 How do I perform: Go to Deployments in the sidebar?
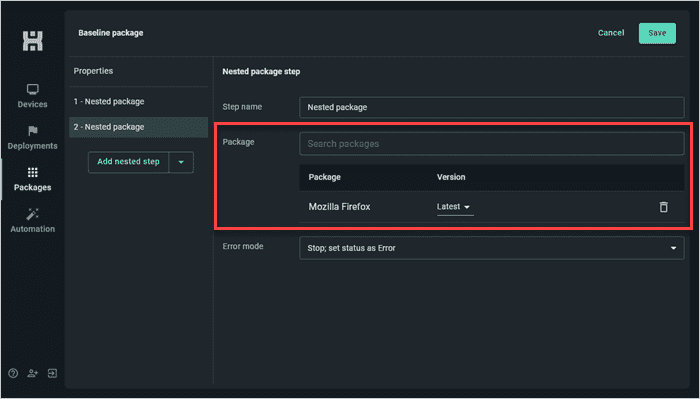pyautogui.click(x=33, y=138)
